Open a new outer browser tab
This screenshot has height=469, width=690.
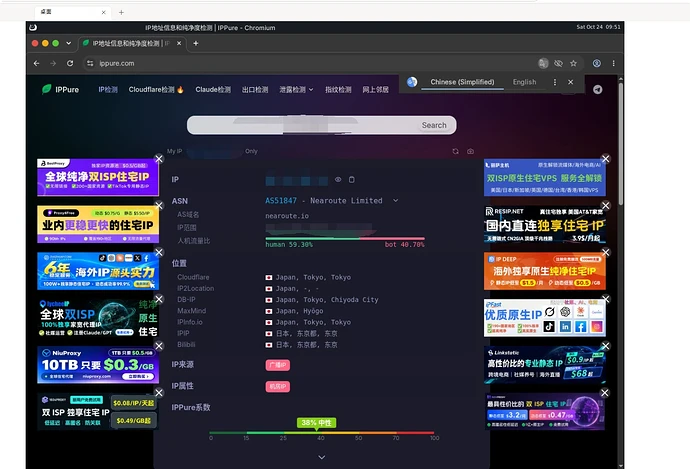click(x=121, y=12)
